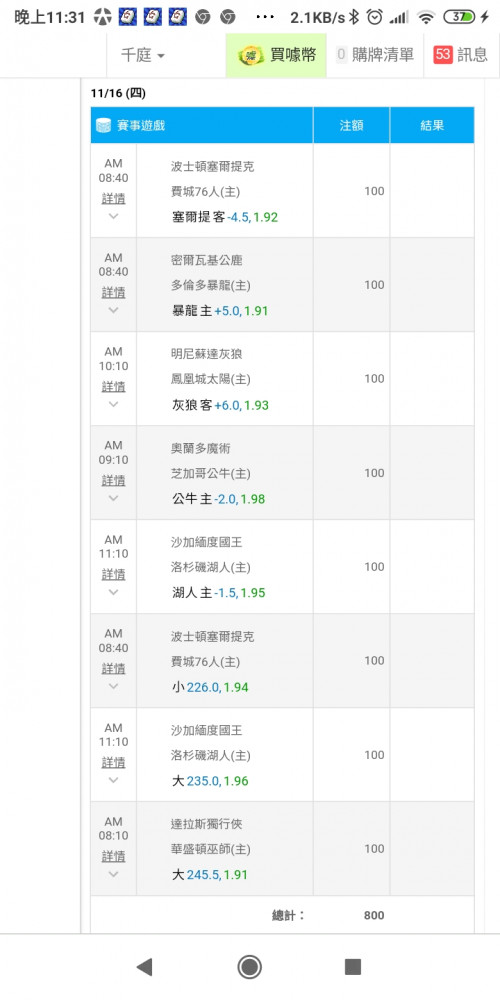Tap the Android recent apps square
Screen dimensions: 500x1000
353,967
